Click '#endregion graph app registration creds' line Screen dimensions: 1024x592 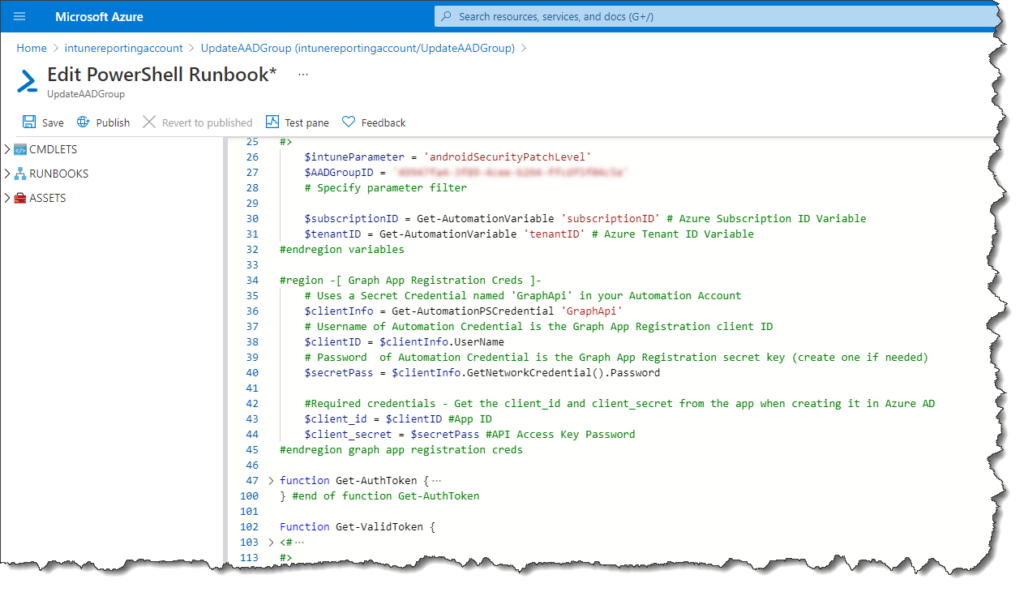tap(401, 450)
